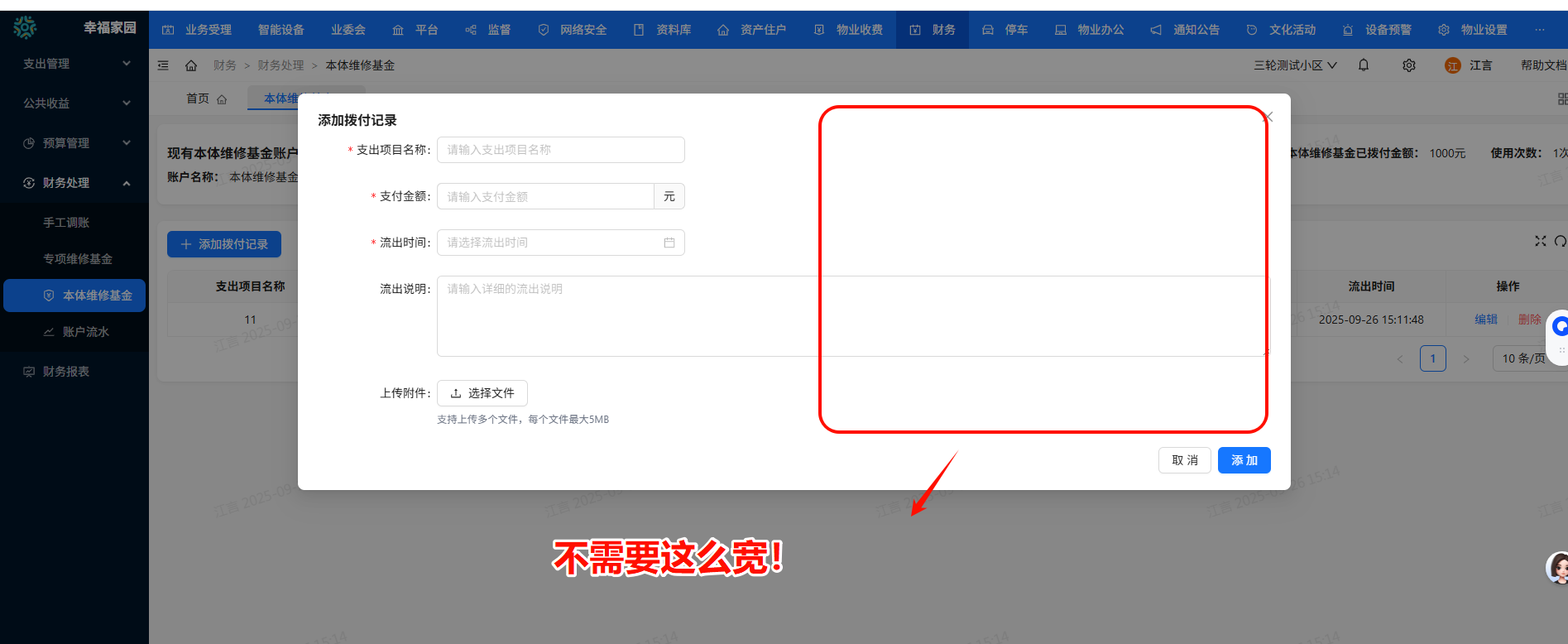Open the 帮助文档 link

(x=1543, y=65)
